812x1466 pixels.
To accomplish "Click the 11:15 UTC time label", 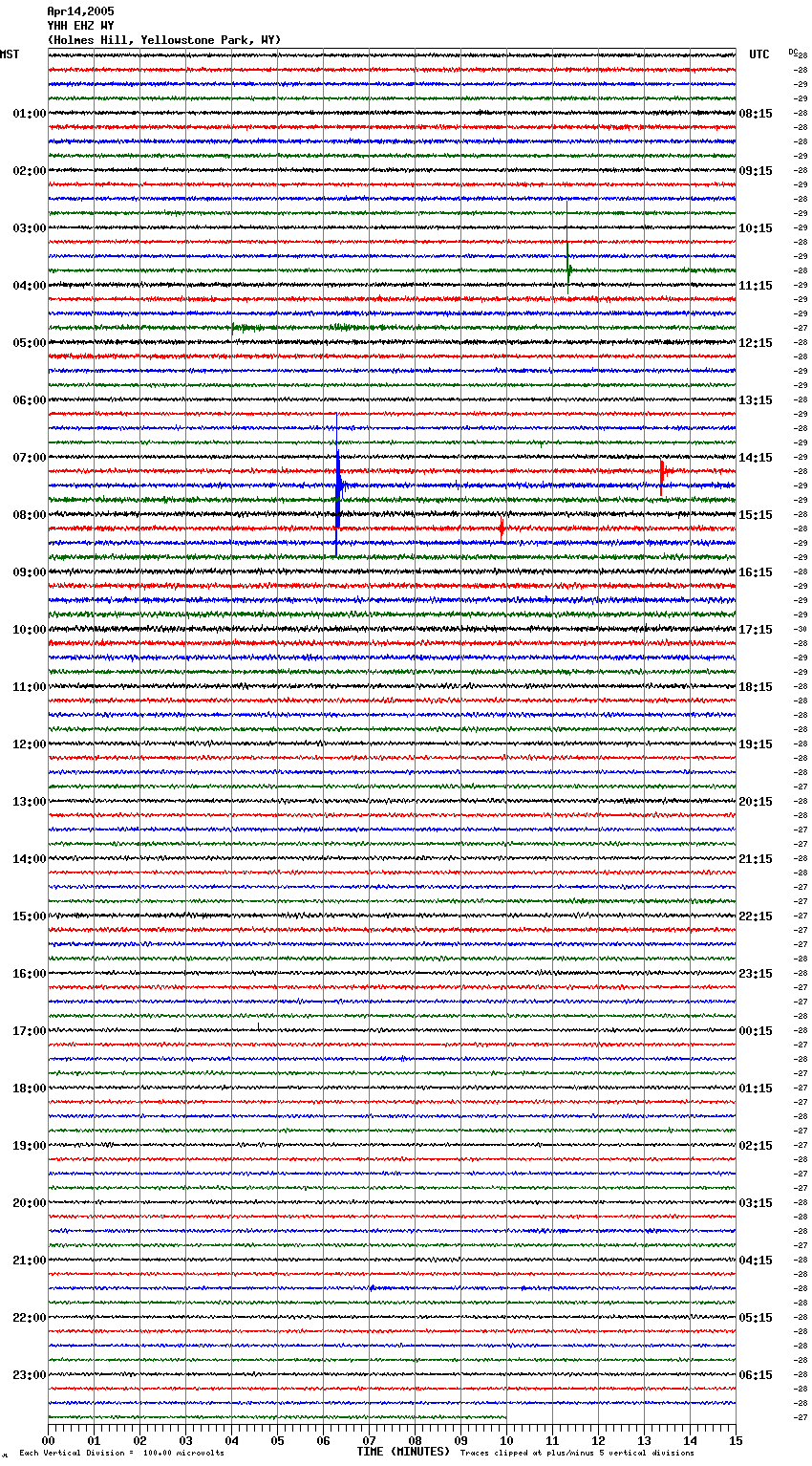I will point(756,286).
